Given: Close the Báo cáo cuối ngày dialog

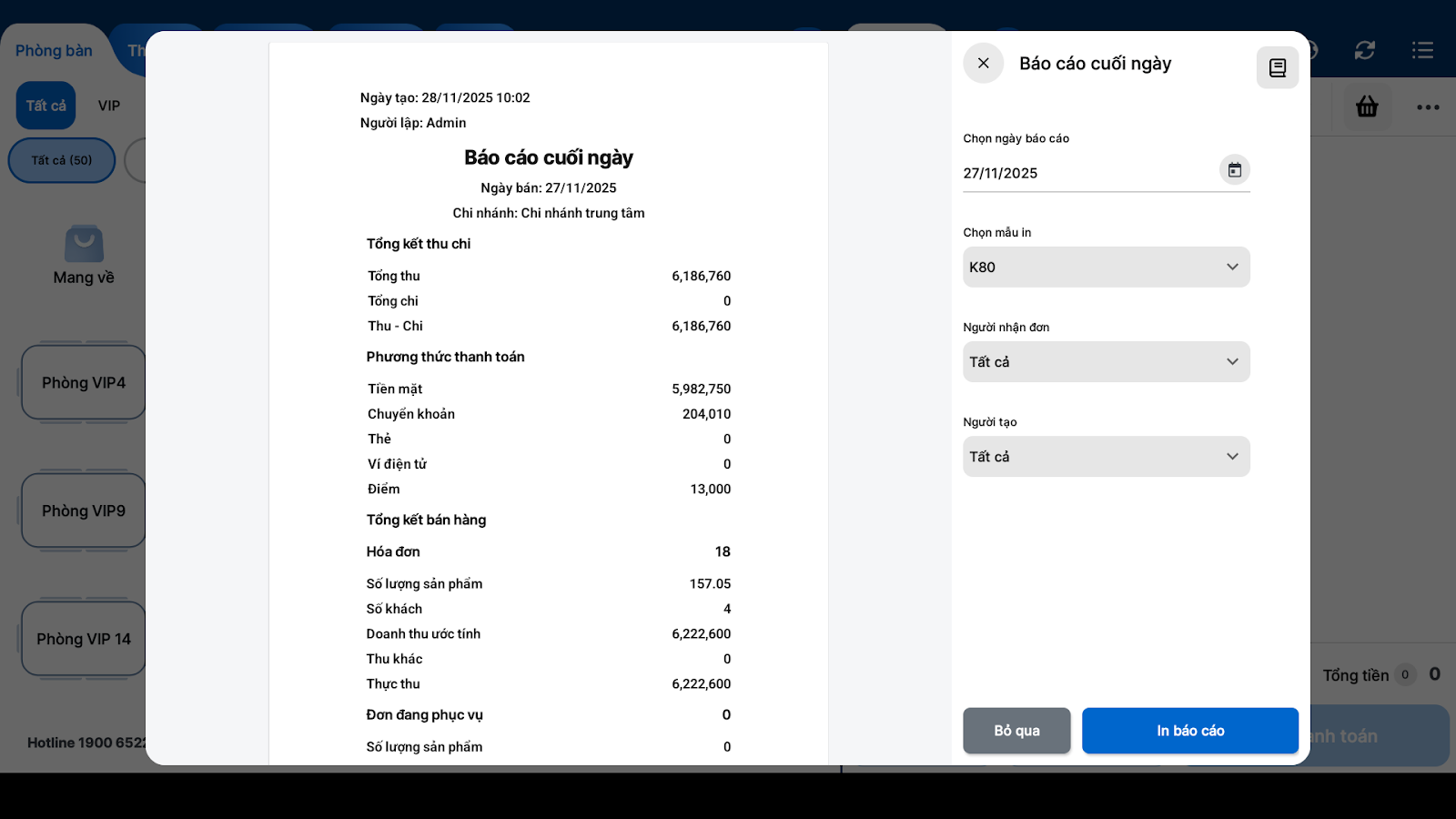Looking at the screenshot, I should point(983,64).
